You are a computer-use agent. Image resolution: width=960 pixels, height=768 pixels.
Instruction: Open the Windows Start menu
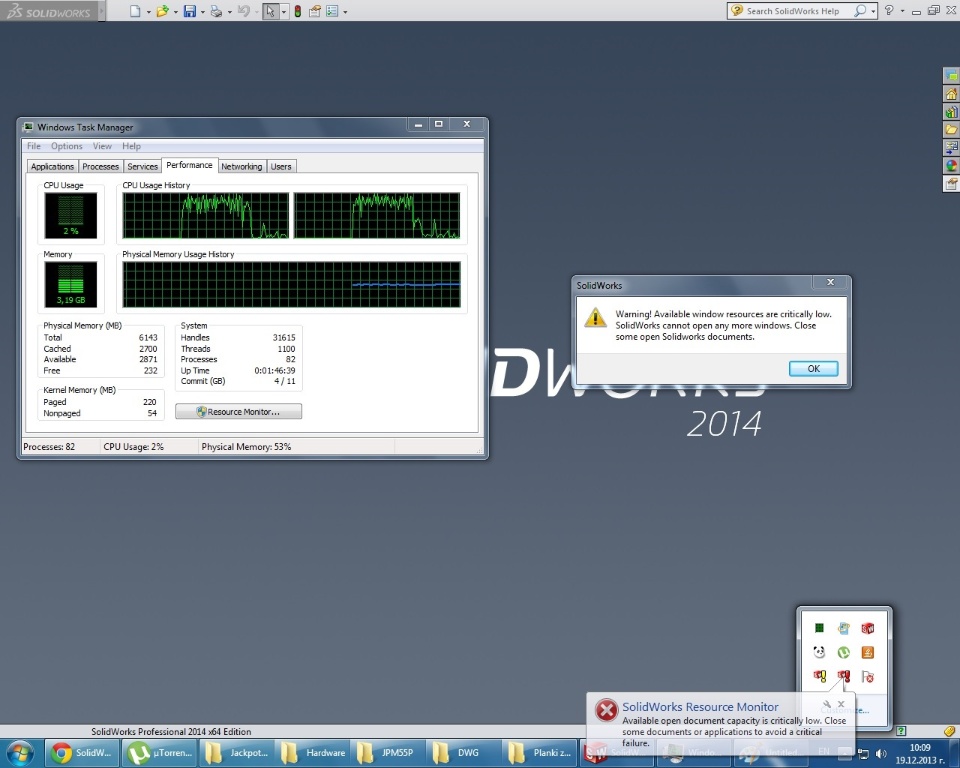click(x=20, y=753)
